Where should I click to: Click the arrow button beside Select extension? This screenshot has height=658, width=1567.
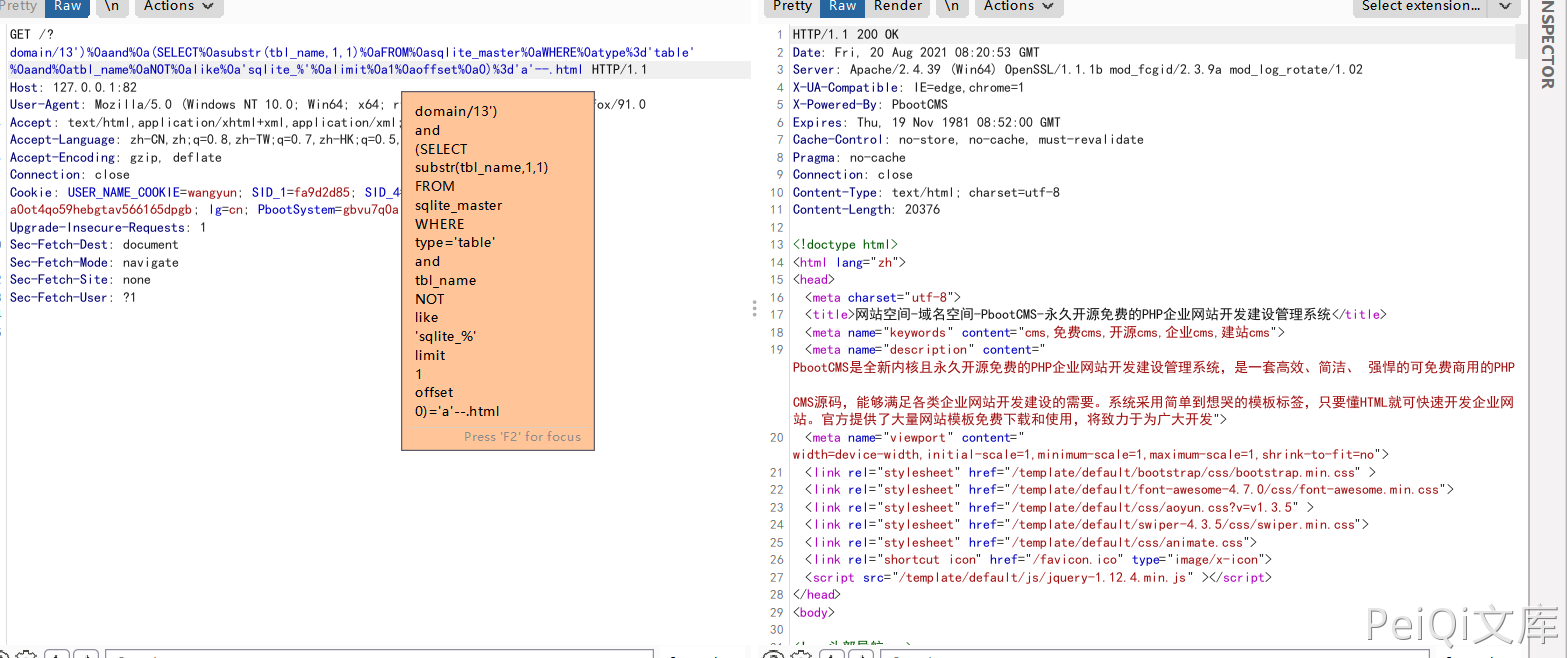pos(1504,6)
